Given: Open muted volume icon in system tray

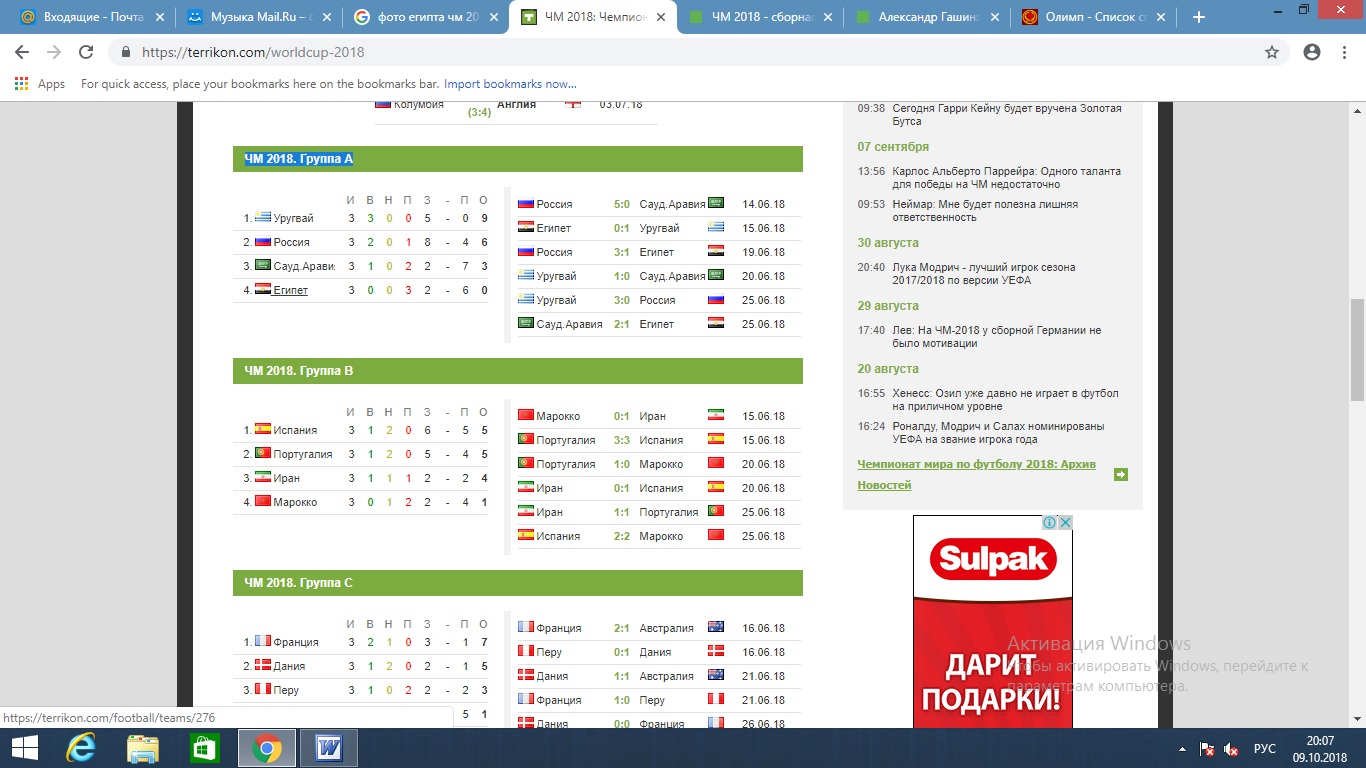Looking at the screenshot, I should (x=1231, y=749).
